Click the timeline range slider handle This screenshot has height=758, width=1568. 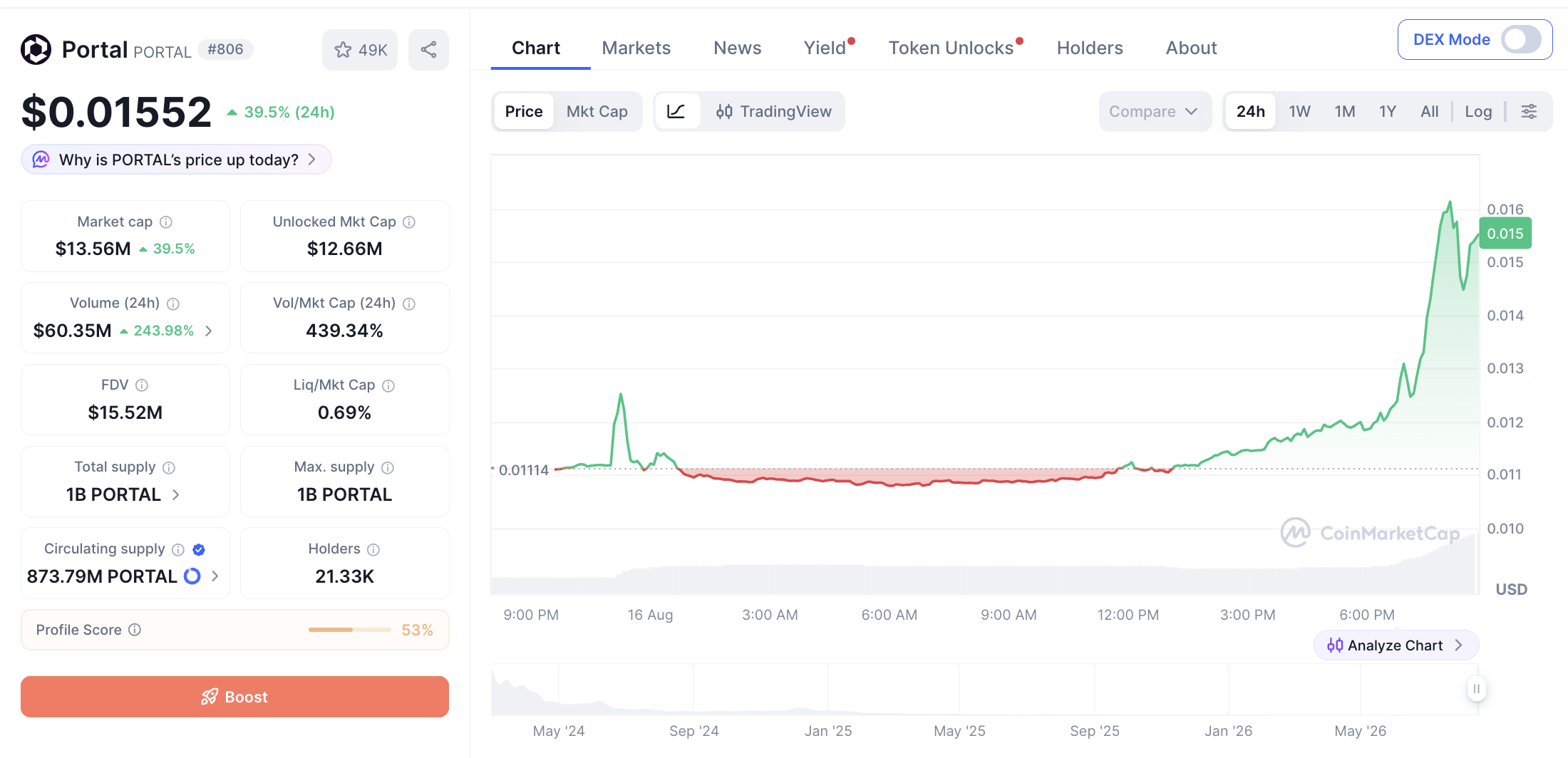pyautogui.click(x=1476, y=689)
